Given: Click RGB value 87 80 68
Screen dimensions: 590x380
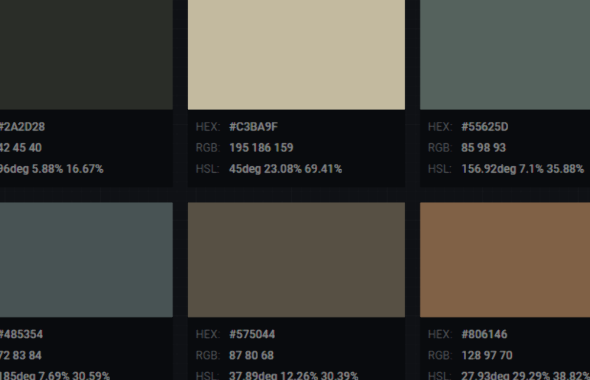Looking at the screenshot, I should (251, 355).
